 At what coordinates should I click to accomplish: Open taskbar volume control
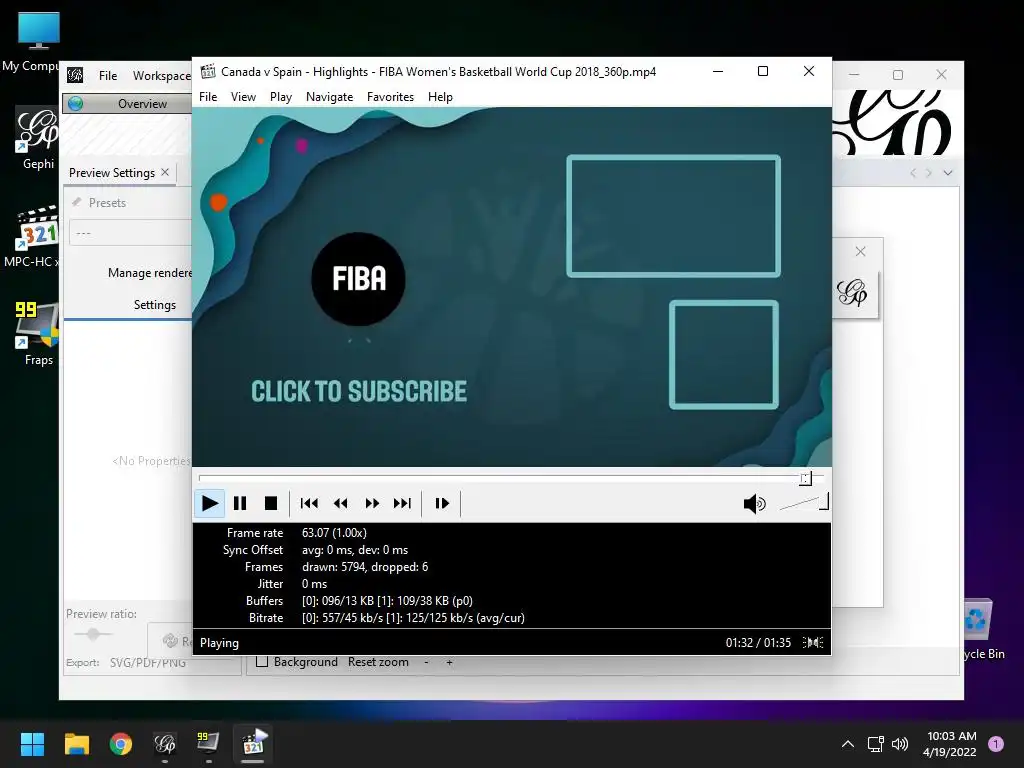click(x=900, y=744)
